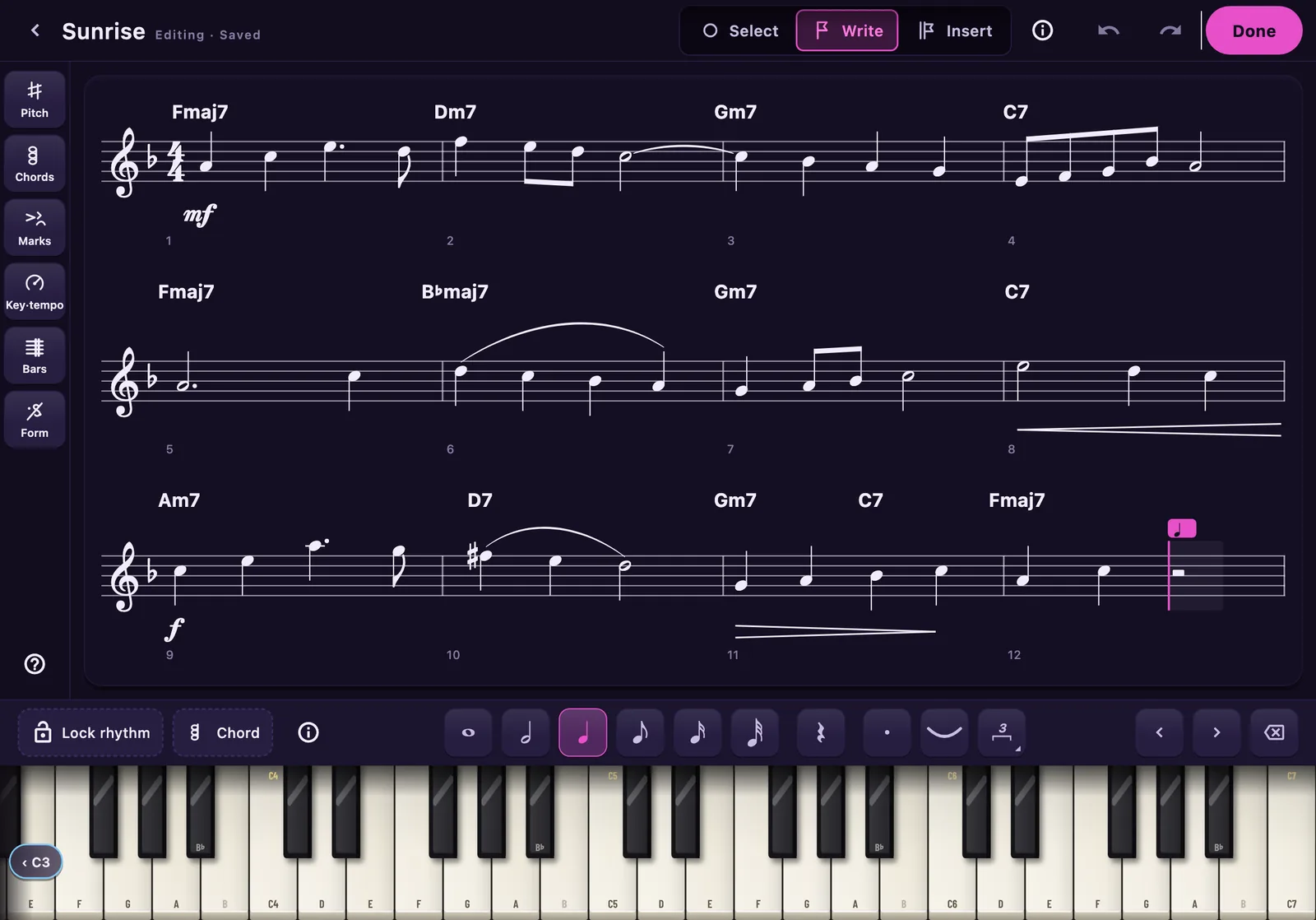The image size is (1316, 920).
Task: Open the Marks tool panel
Action: [35, 228]
